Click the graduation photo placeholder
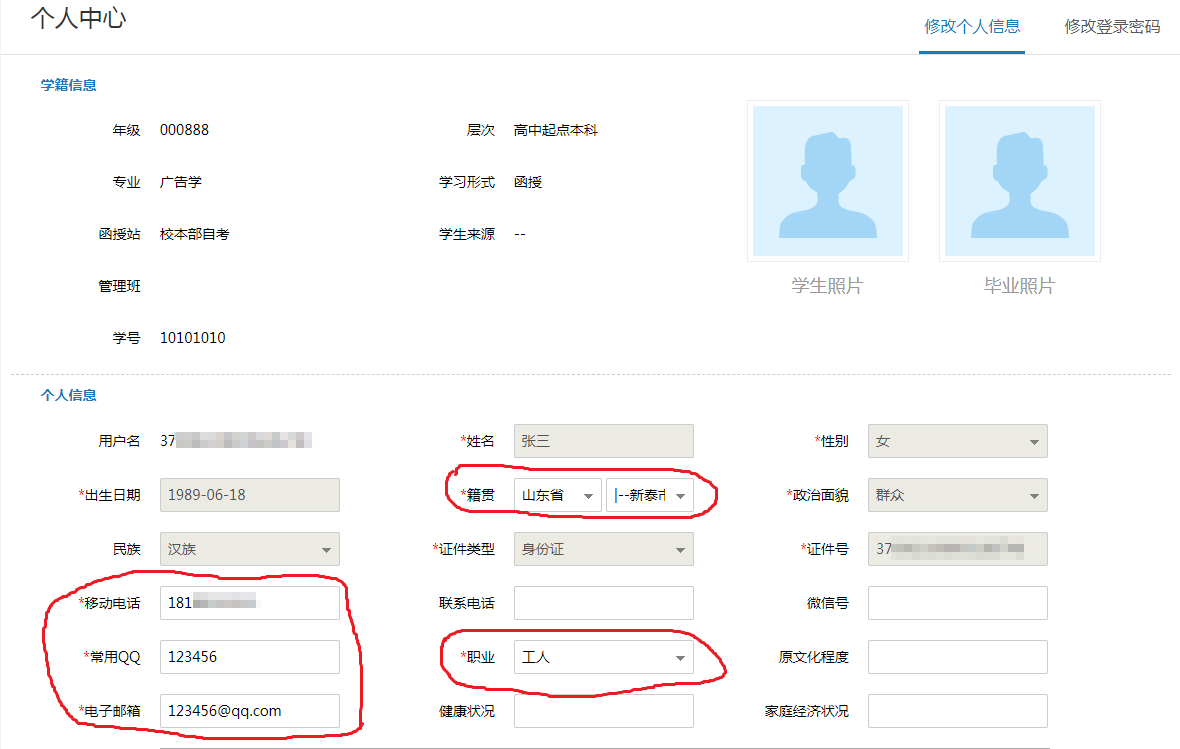 (x=1019, y=181)
